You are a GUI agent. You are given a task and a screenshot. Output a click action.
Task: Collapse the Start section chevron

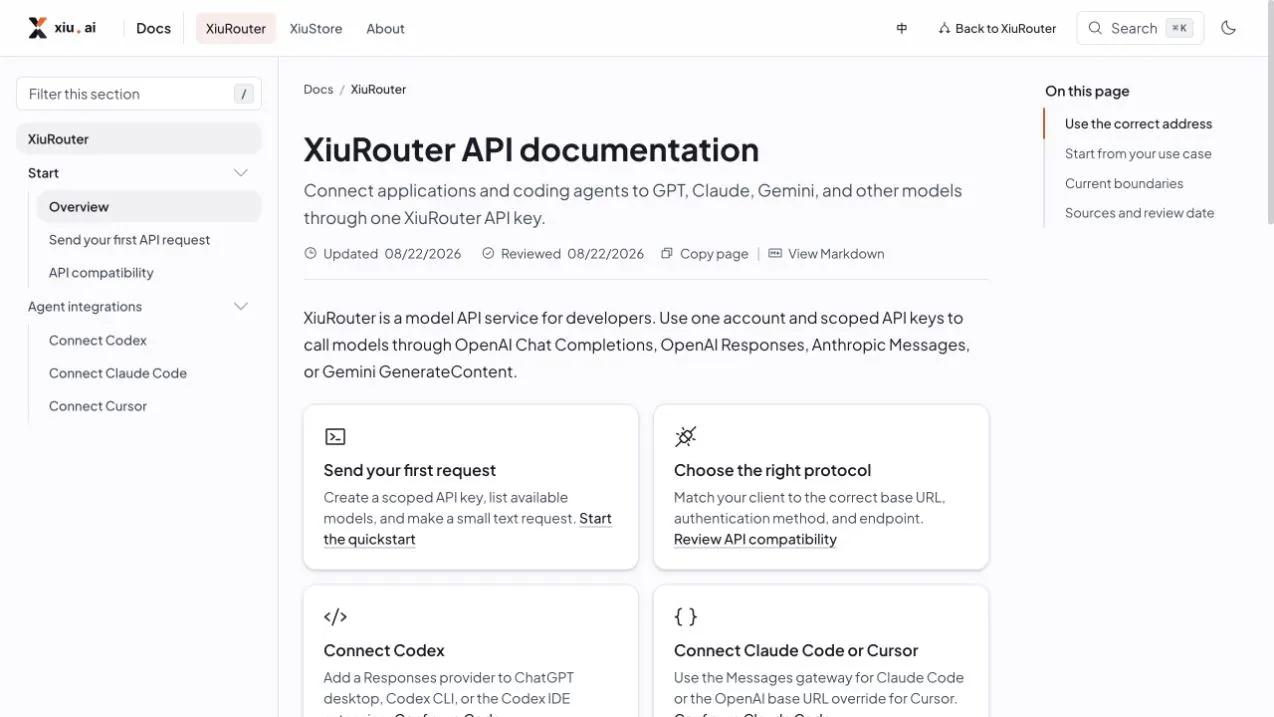tap(241, 173)
